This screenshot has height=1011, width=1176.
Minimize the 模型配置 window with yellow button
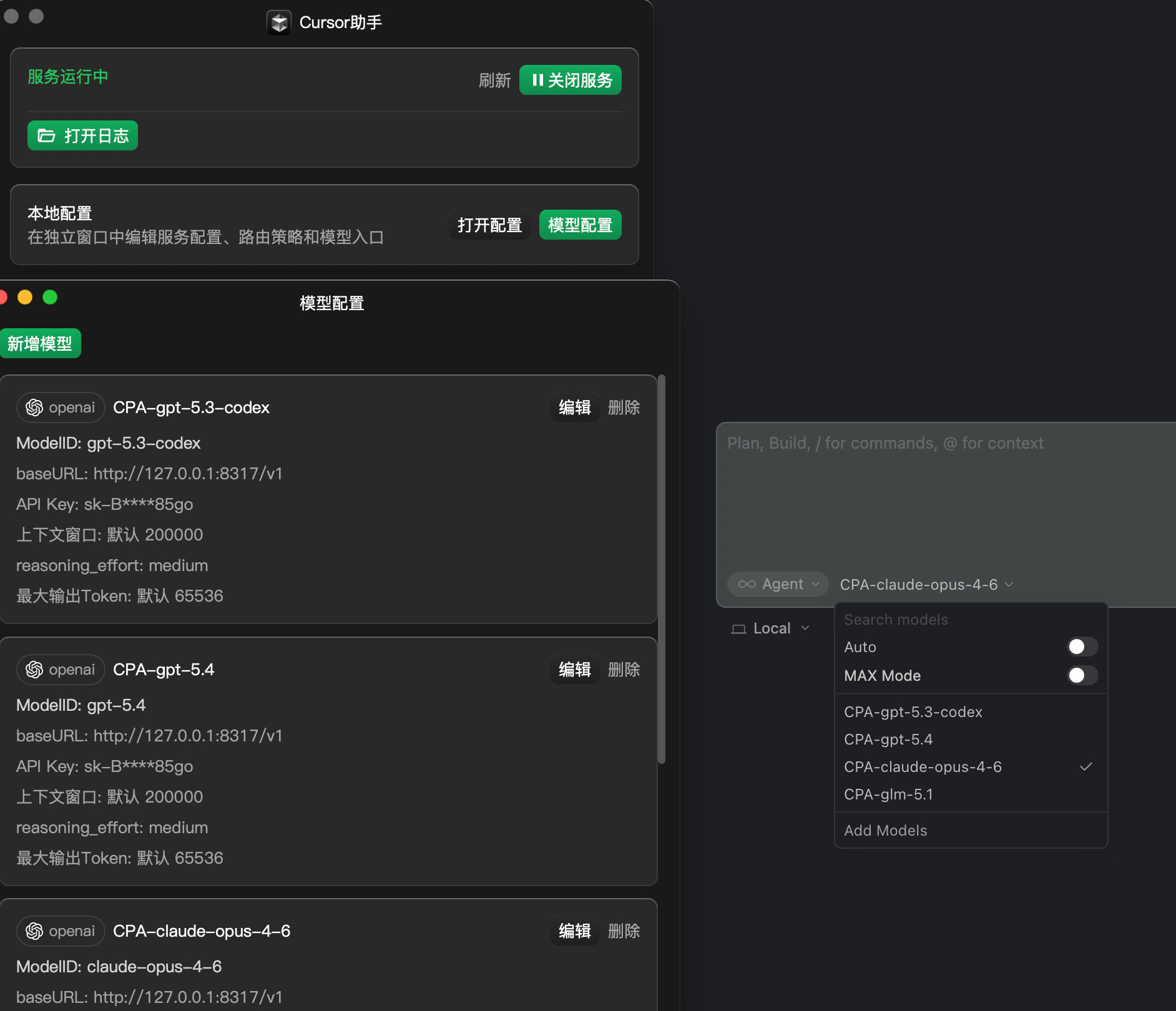point(25,297)
